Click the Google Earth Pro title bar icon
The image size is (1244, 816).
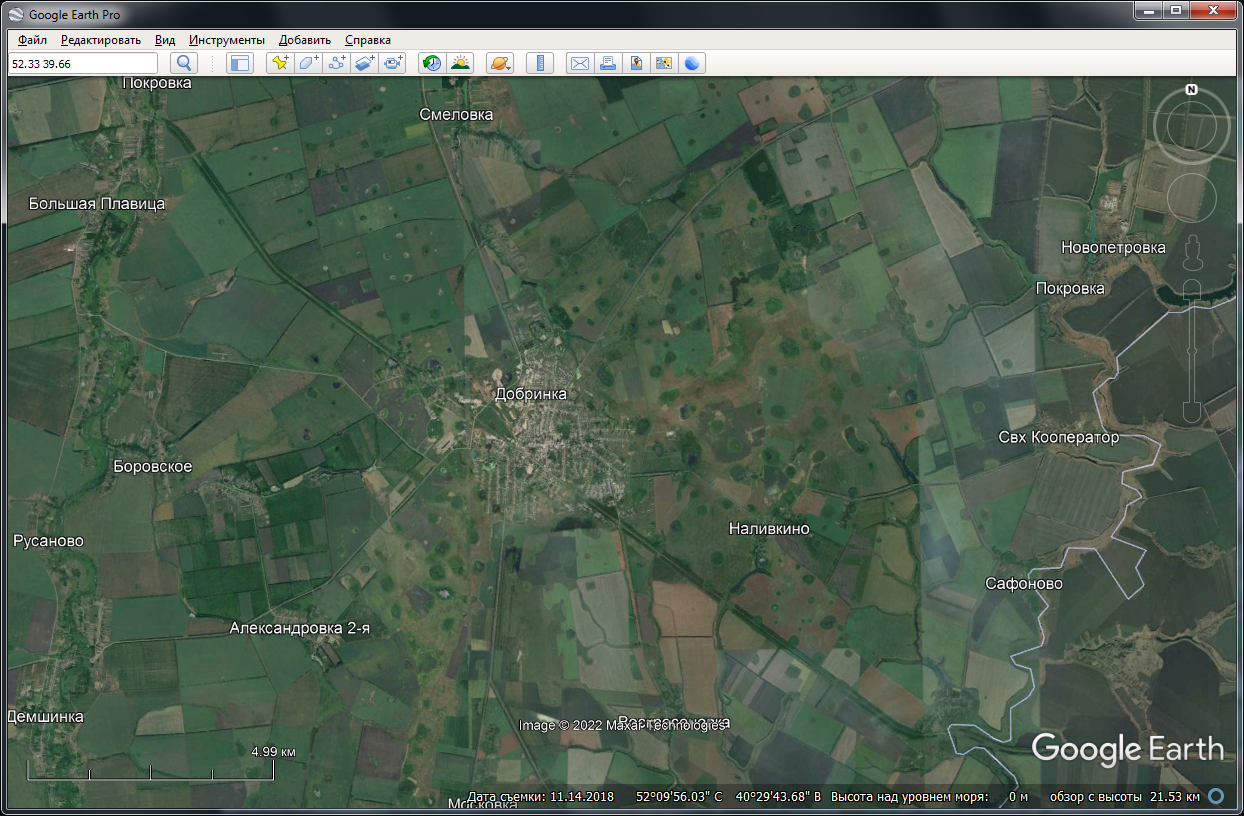pos(17,15)
